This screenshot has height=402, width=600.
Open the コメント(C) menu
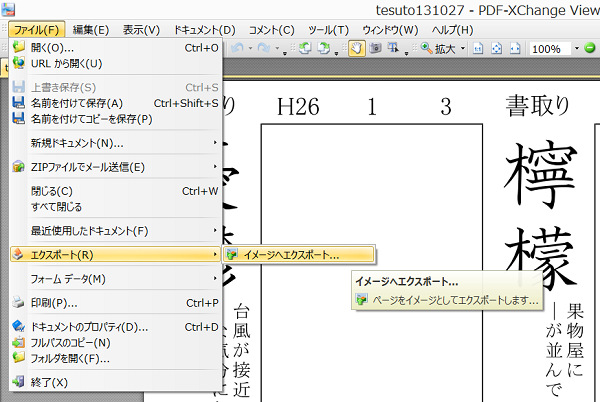[x=271, y=29]
